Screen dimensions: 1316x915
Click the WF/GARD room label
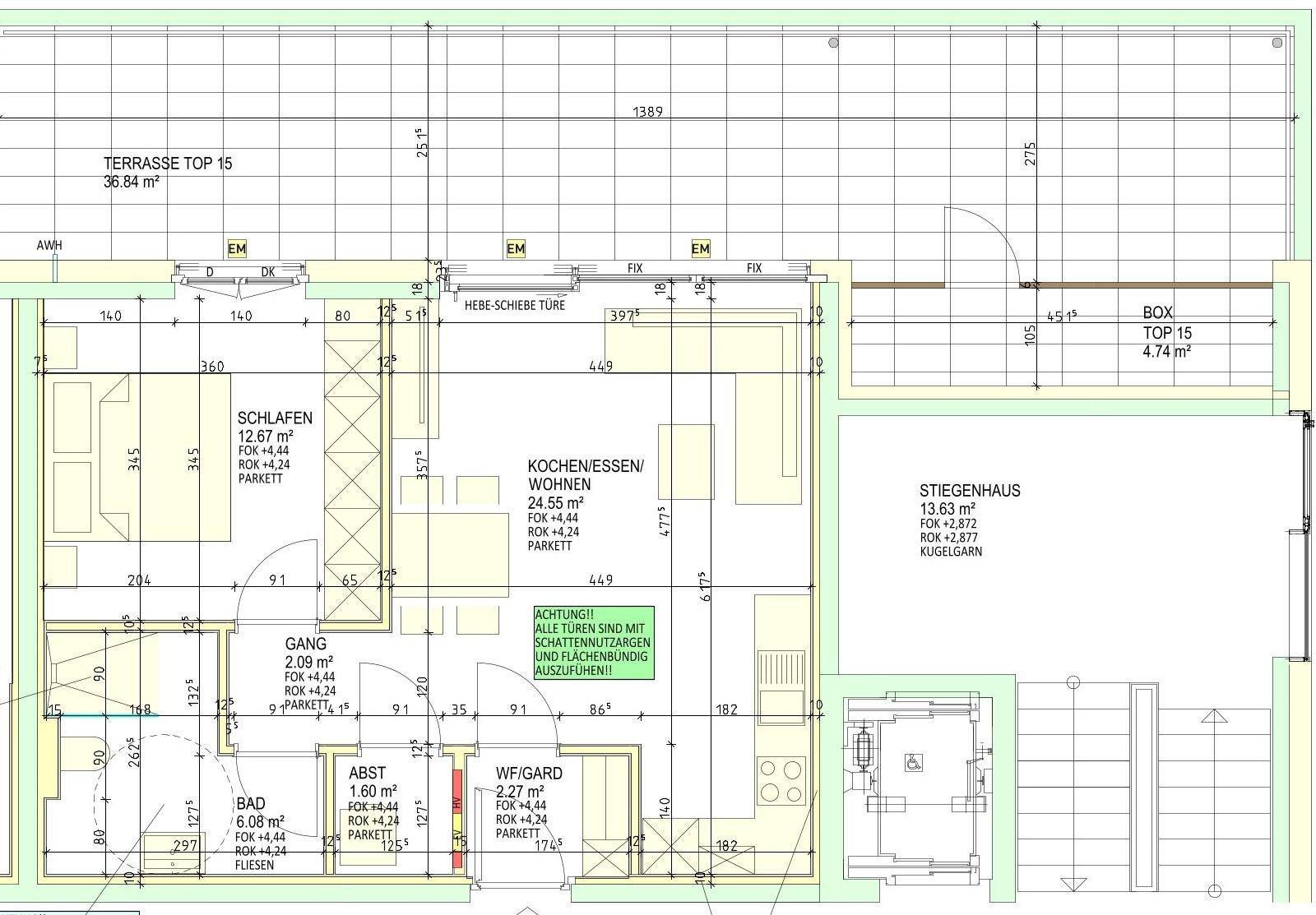[x=529, y=774]
